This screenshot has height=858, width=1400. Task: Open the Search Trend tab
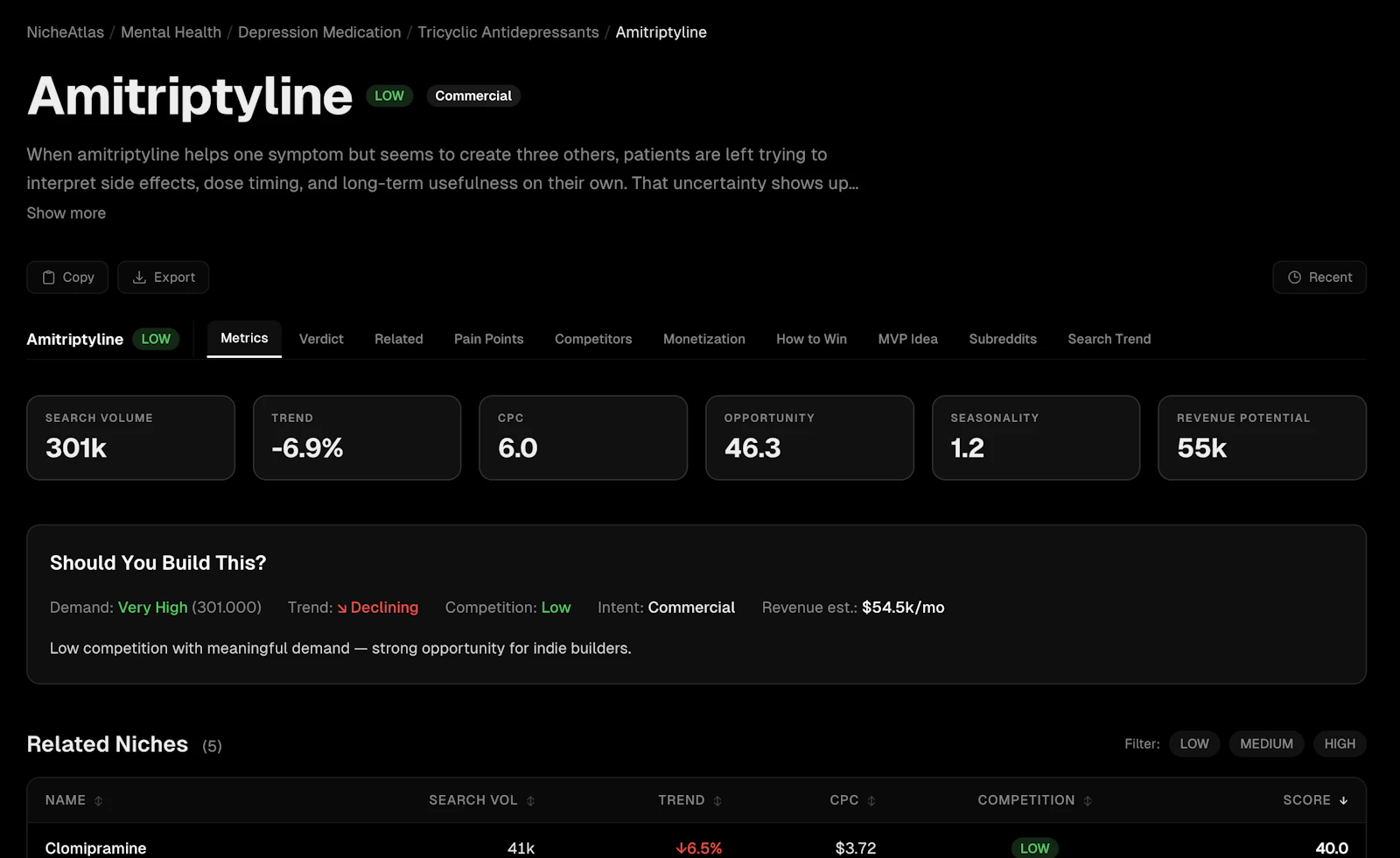tap(1109, 339)
